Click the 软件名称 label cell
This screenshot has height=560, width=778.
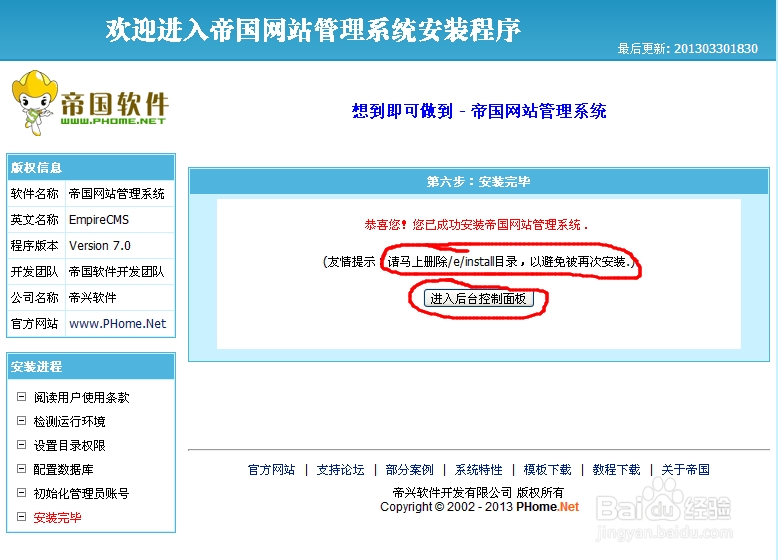36,193
